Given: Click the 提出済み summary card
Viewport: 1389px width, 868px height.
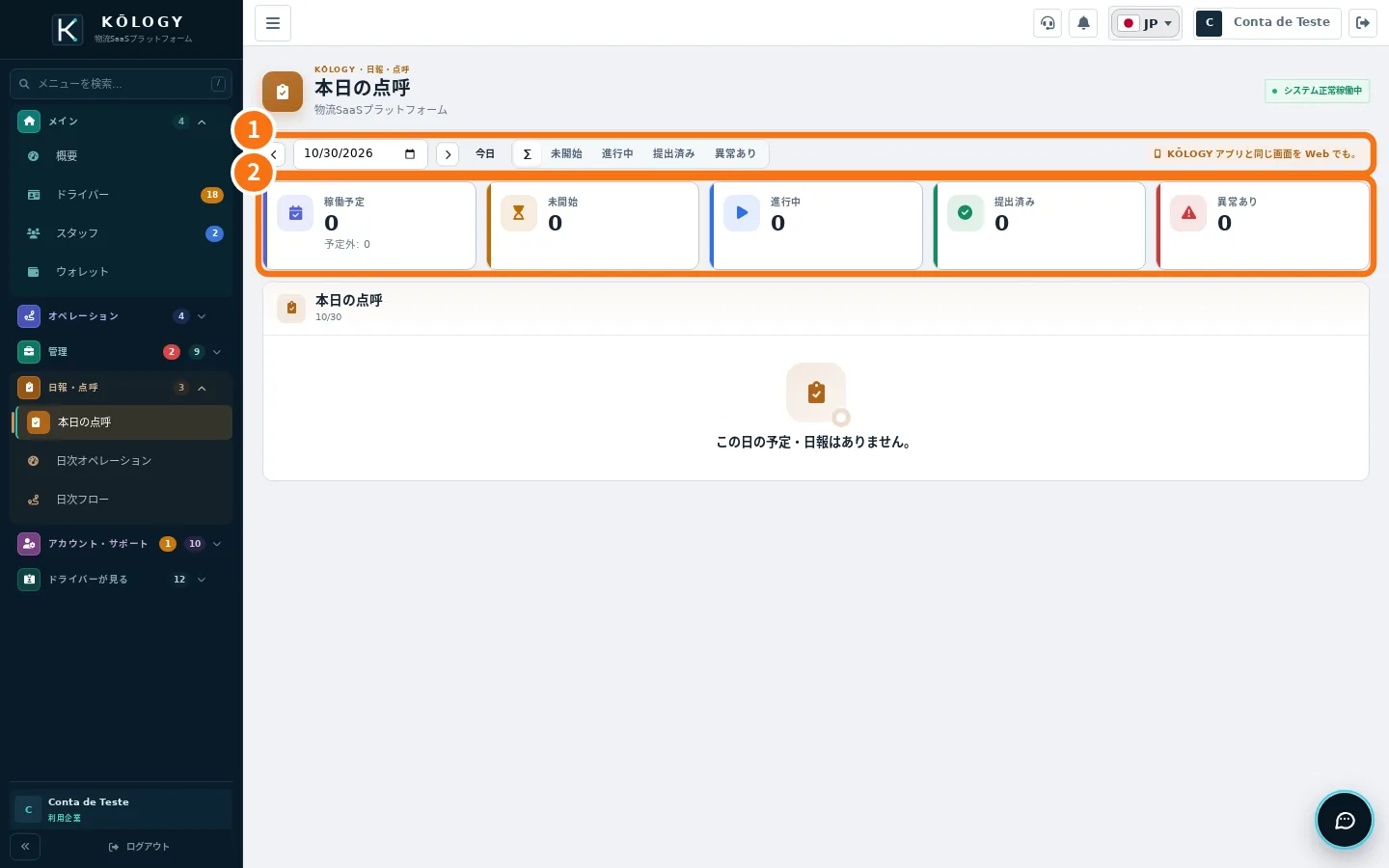Looking at the screenshot, I should coord(1039,226).
